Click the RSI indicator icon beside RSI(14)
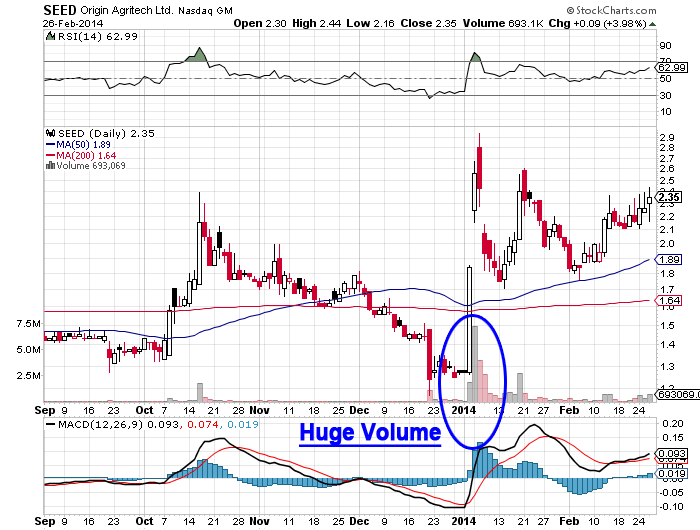This screenshot has width=700, height=530. (x=50, y=36)
